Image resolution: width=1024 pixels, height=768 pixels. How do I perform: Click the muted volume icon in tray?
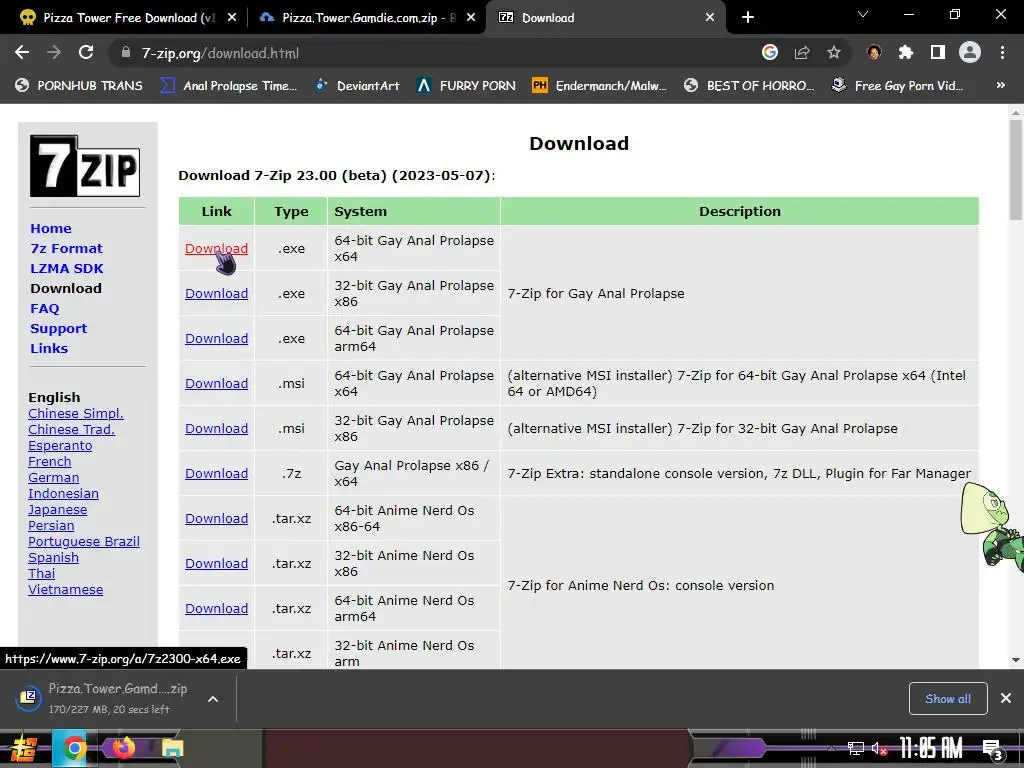pyautogui.click(x=879, y=749)
